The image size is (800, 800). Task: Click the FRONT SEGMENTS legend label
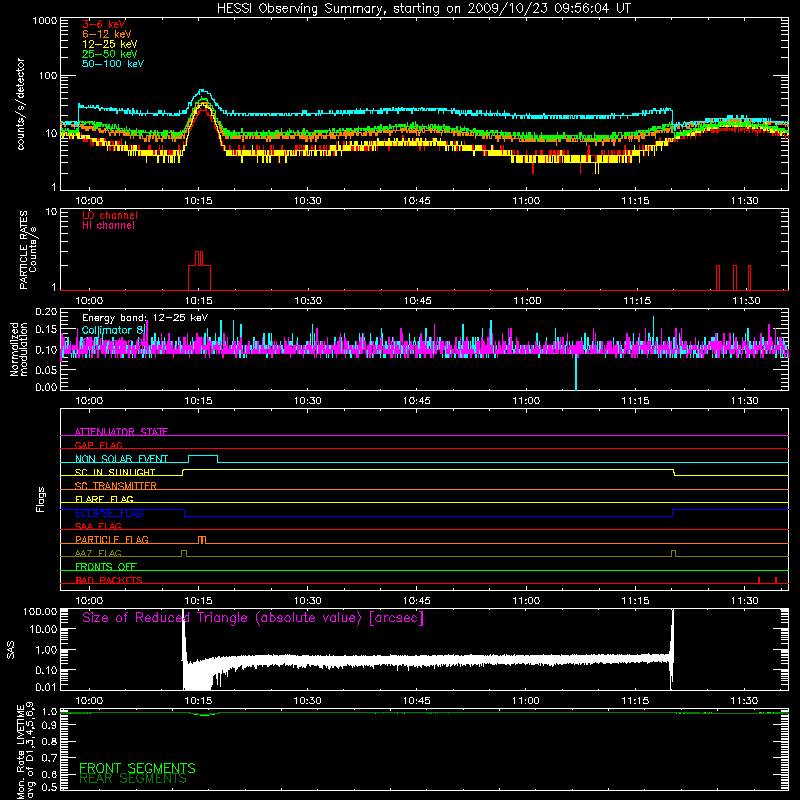pos(137,768)
